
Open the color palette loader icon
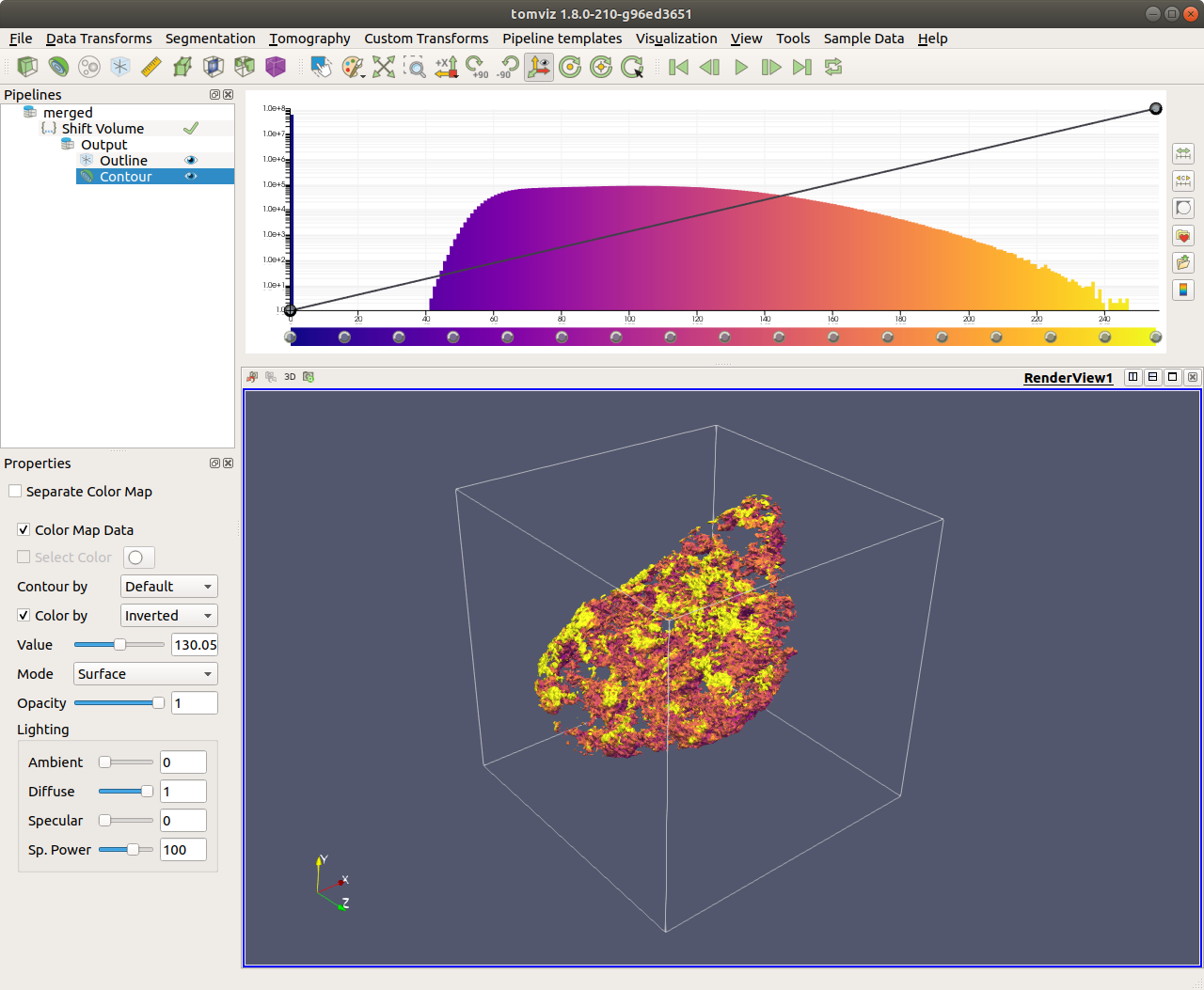click(x=353, y=67)
